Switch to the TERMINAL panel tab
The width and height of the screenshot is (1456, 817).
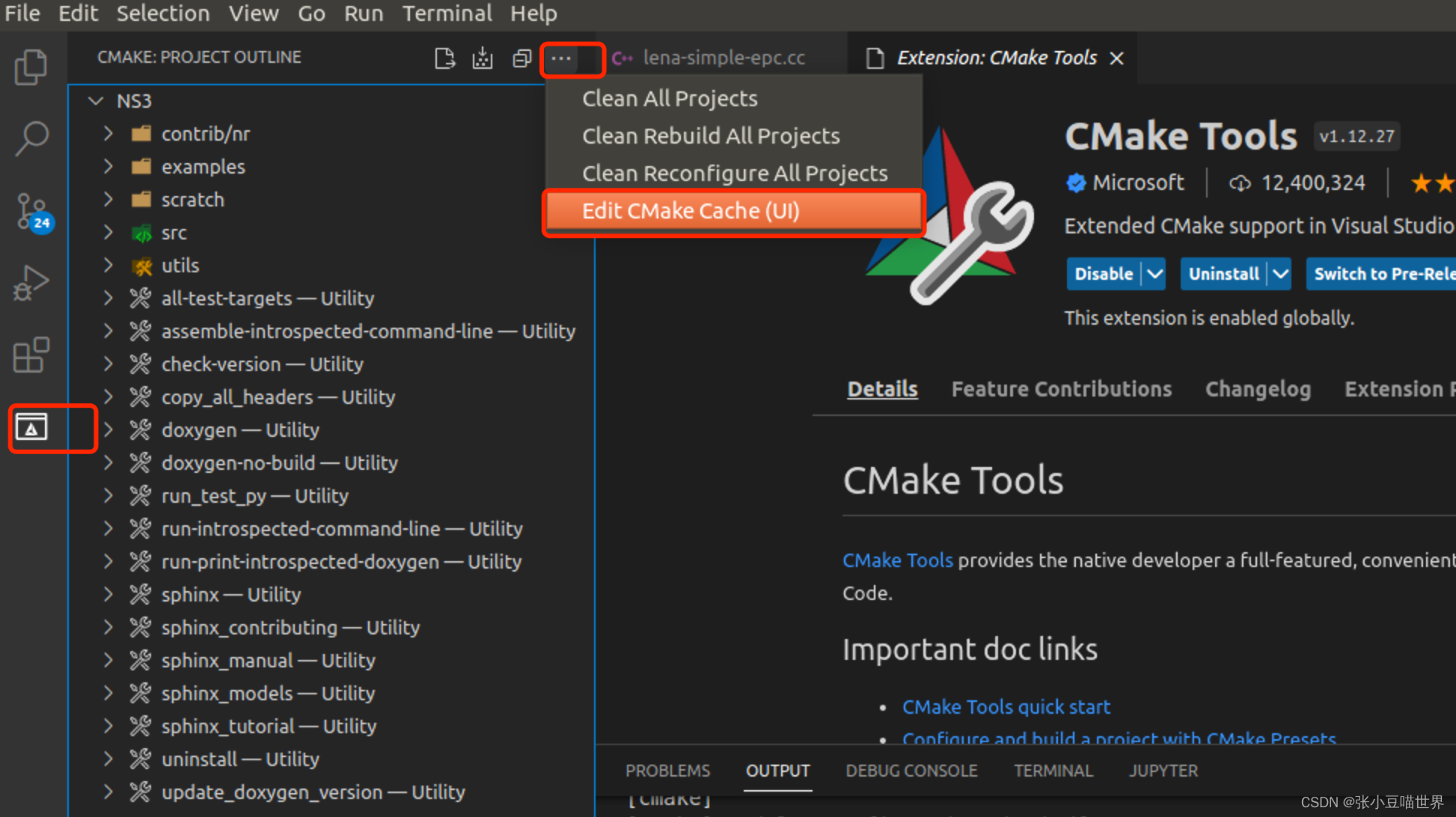pyautogui.click(x=1053, y=771)
